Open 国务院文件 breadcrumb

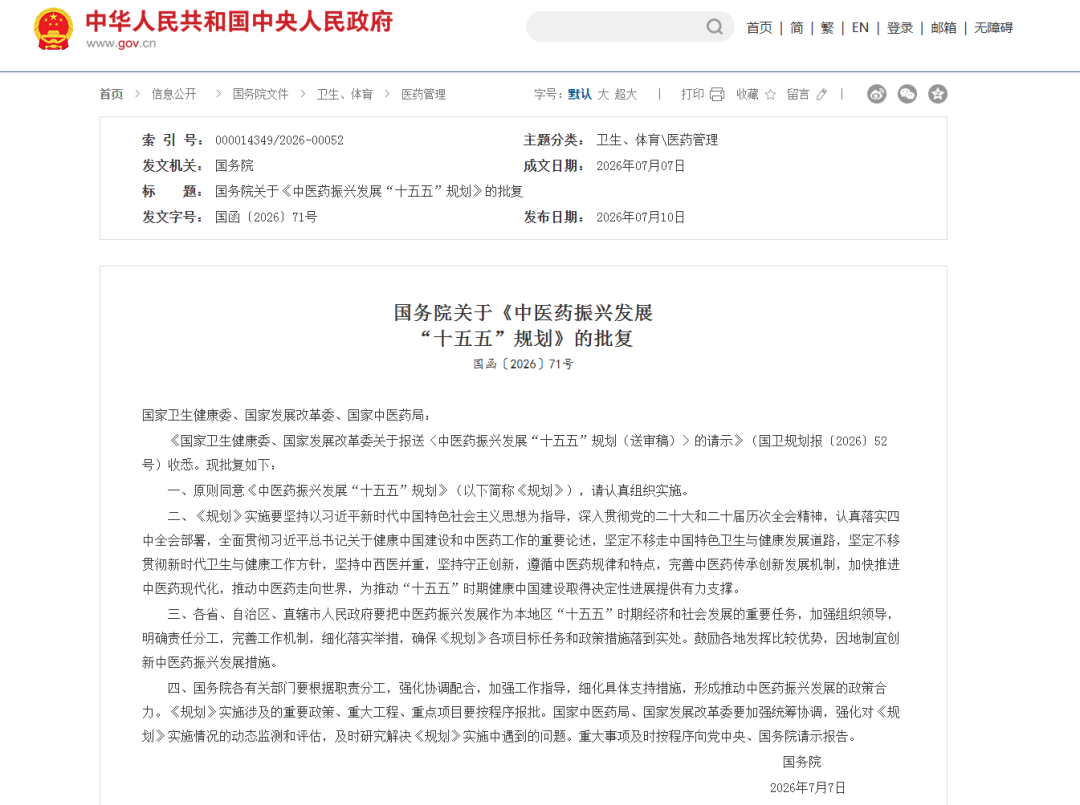[260, 94]
